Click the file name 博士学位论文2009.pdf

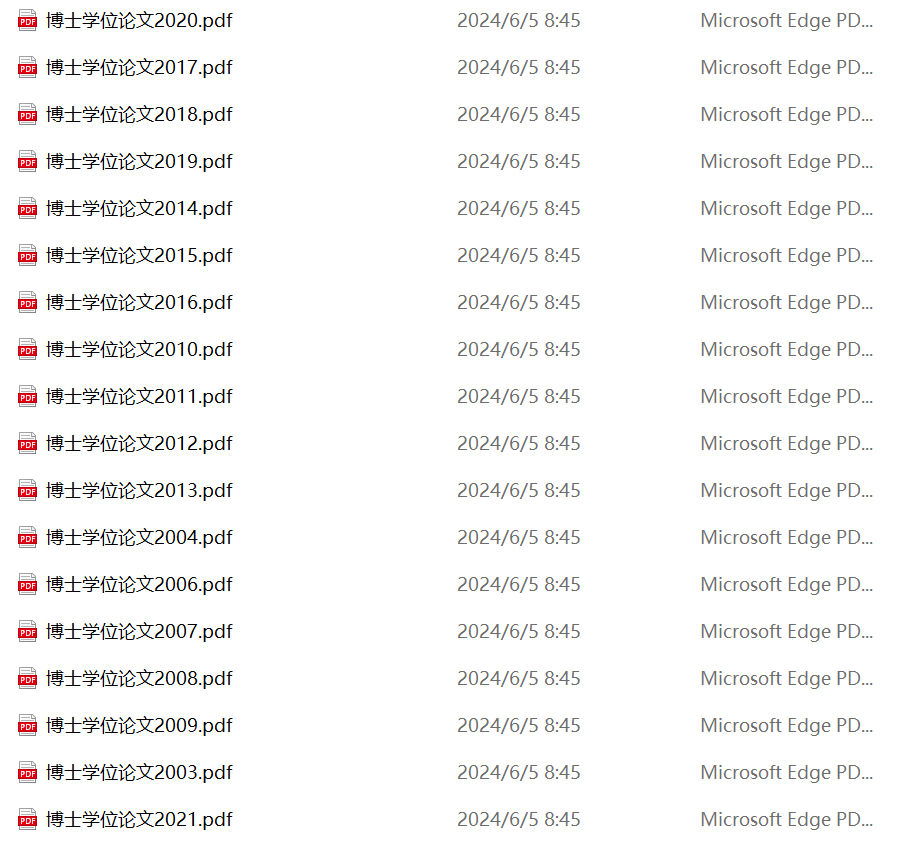pyautogui.click(x=139, y=726)
